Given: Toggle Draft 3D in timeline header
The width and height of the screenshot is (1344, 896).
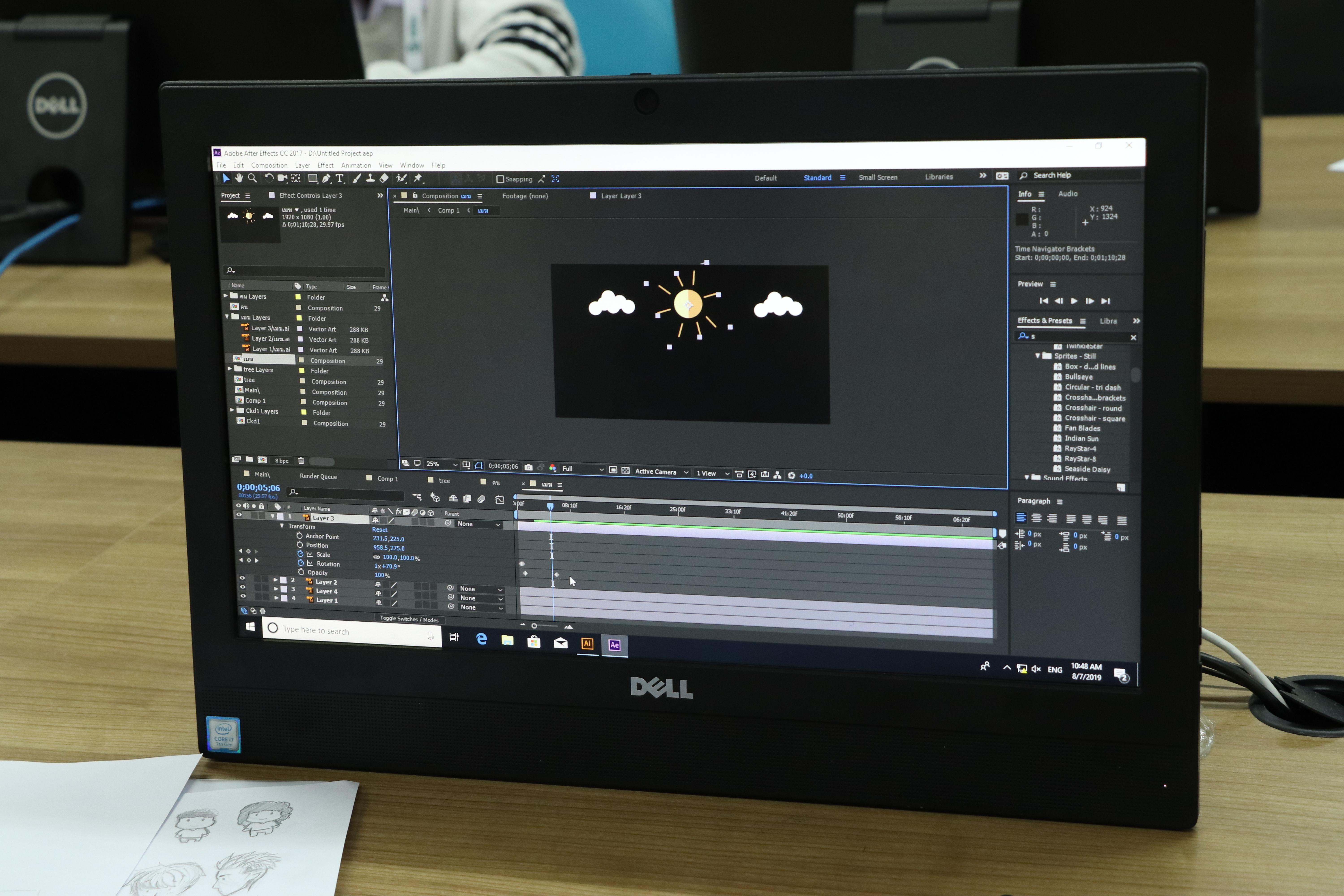Looking at the screenshot, I should 435,498.
